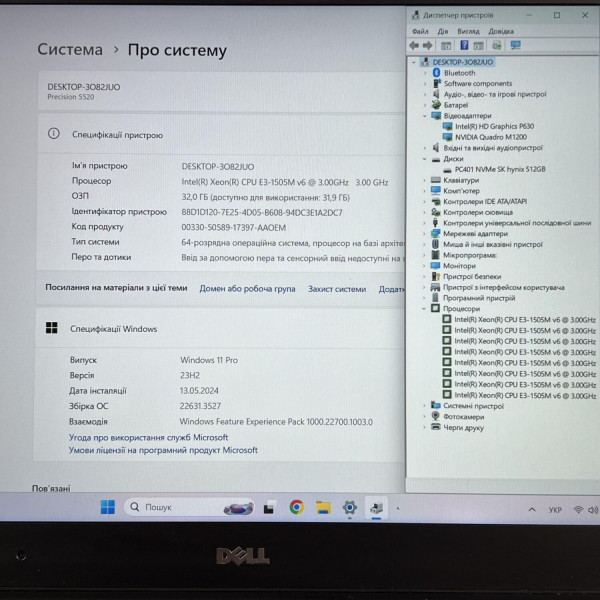The height and width of the screenshot is (600, 600).
Task: Click the Мережеві адаптери network icon
Action: pyautogui.click(x=436, y=233)
